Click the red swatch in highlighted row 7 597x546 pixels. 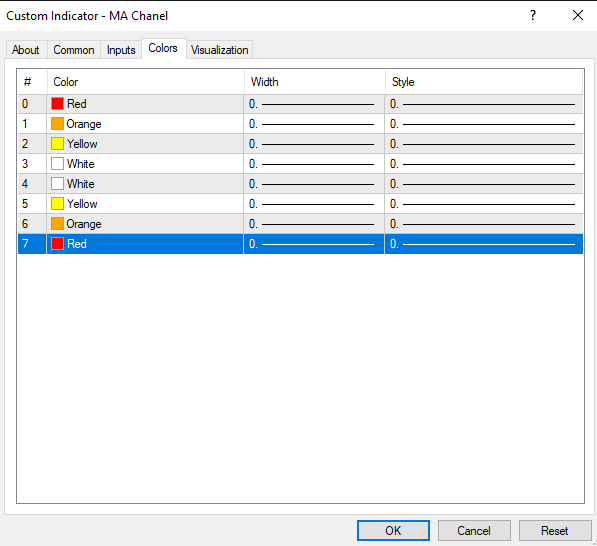(57, 244)
